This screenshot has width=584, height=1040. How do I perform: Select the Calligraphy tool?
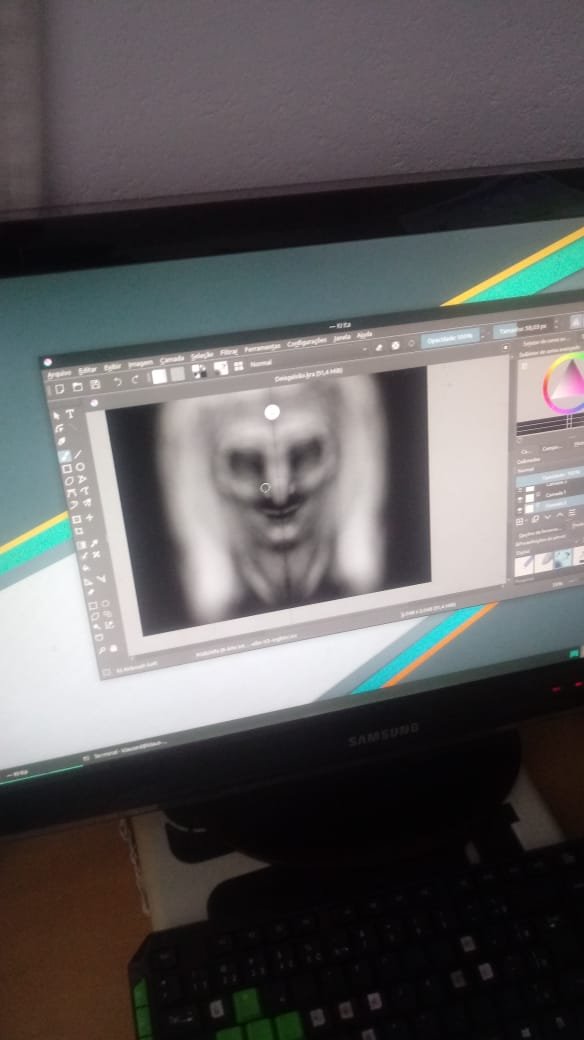click(x=61, y=442)
